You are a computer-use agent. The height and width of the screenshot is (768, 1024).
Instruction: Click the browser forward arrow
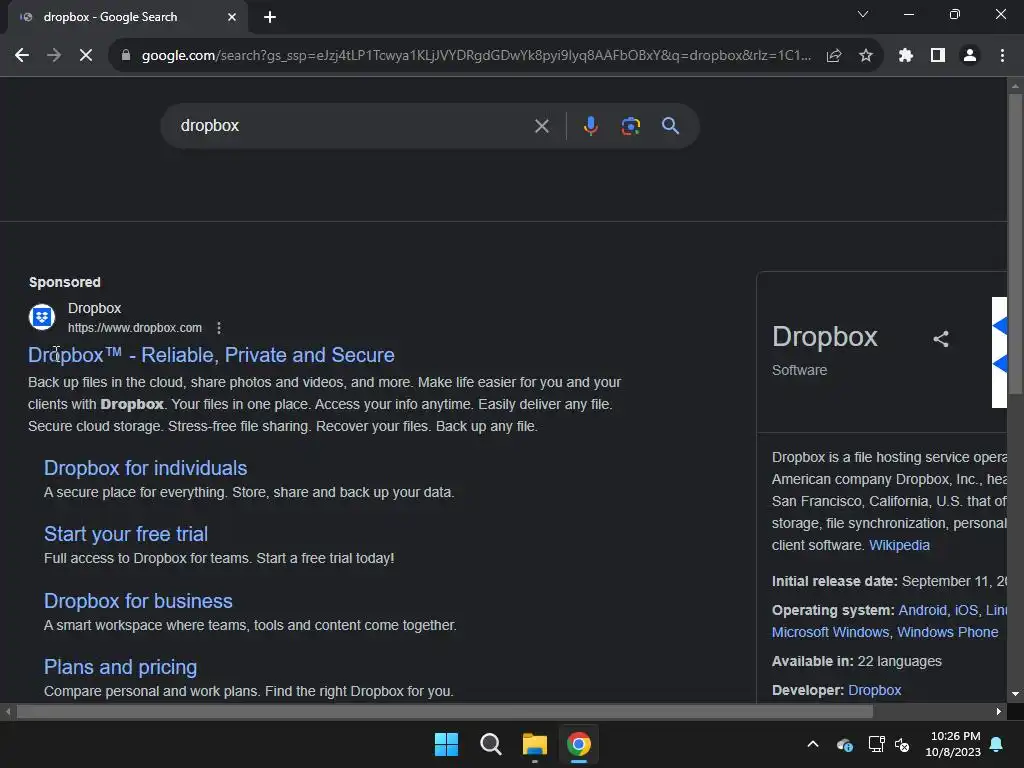click(x=54, y=56)
